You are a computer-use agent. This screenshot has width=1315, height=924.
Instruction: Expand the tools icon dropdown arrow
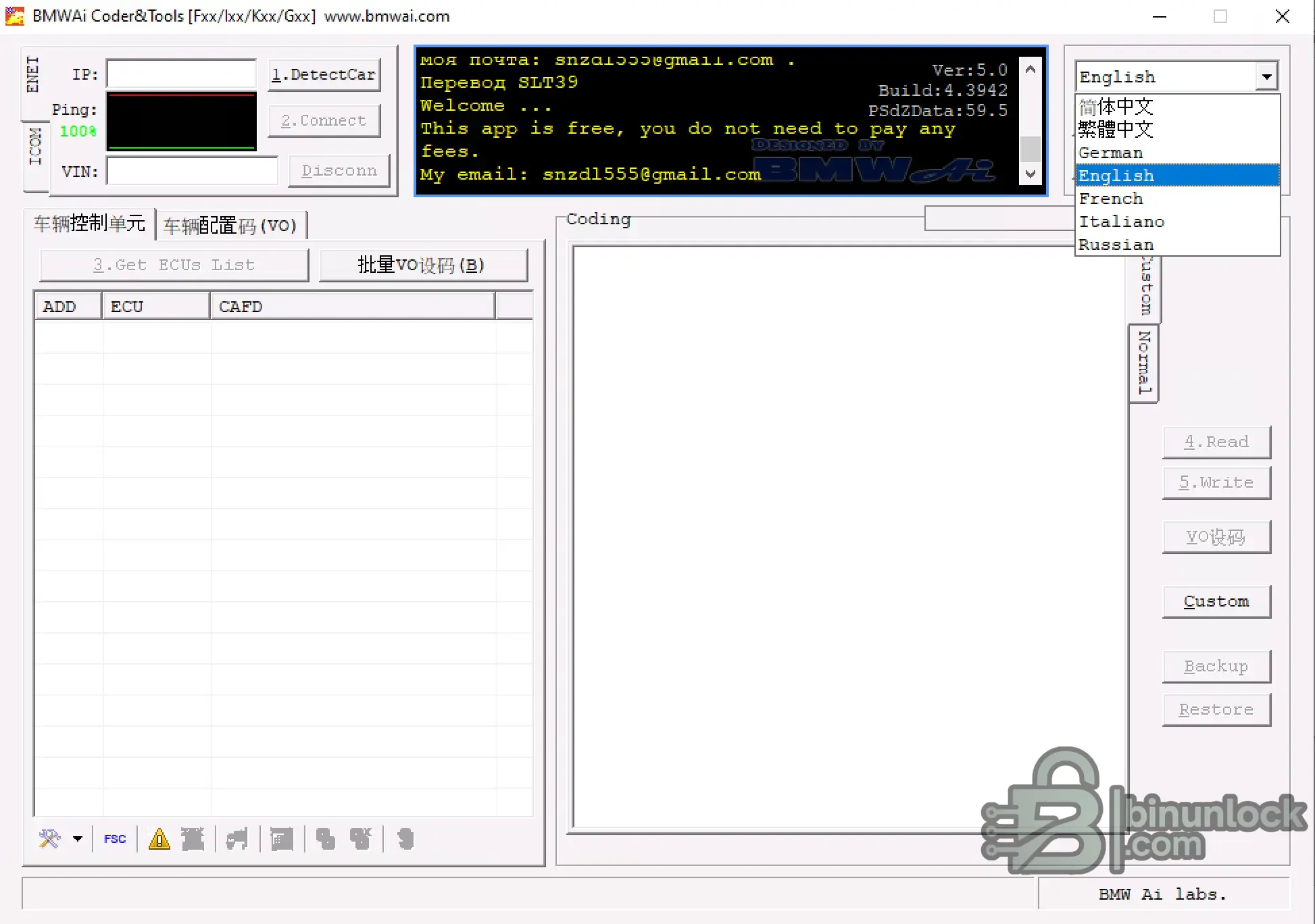click(78, 839)
